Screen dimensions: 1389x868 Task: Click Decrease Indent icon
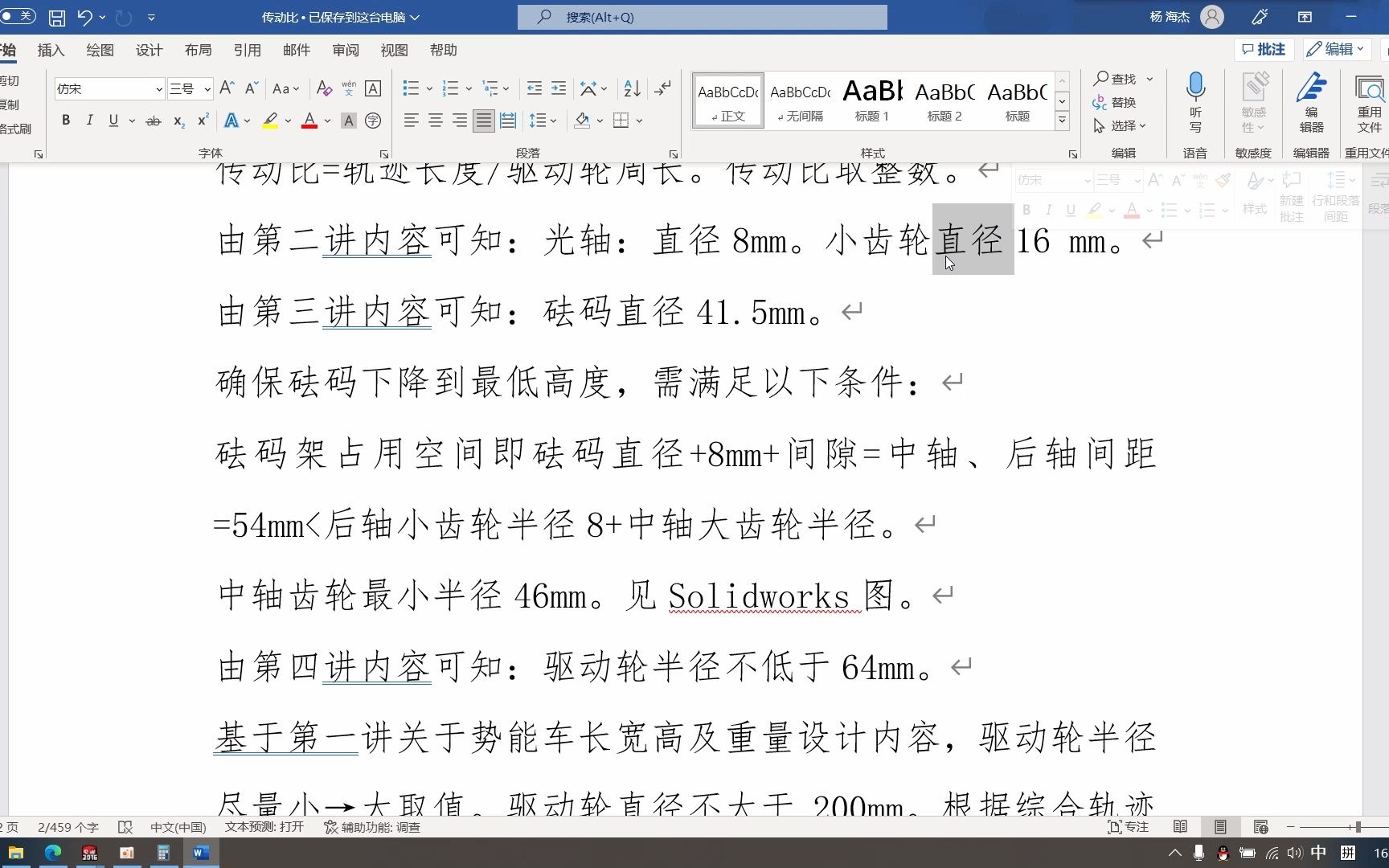pyautogui.click(x=534, y=88)
